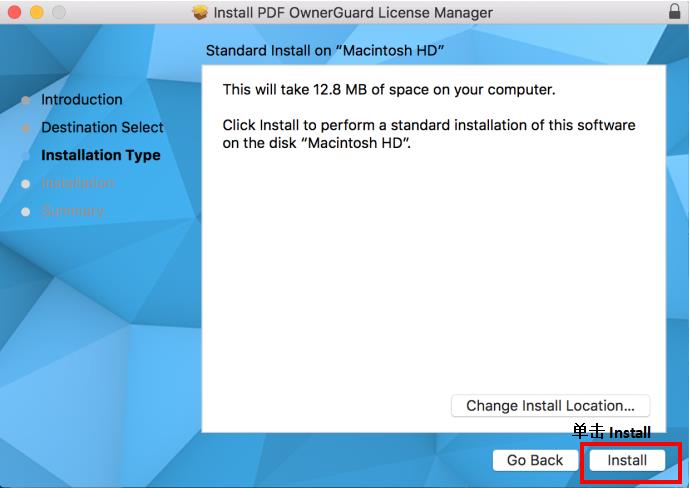Minimize the installer with yellow button
689x488 pixels.
point(37,12)
